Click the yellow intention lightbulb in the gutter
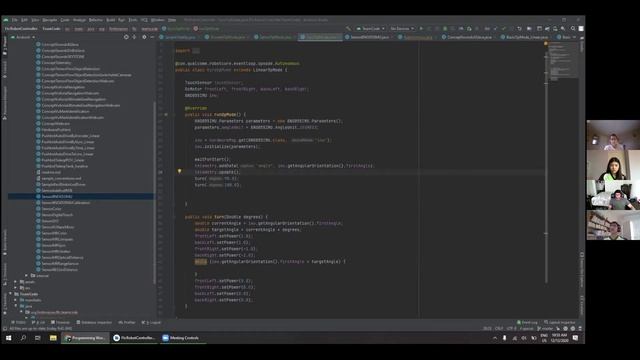640x360 pixels. pos(179,171)
